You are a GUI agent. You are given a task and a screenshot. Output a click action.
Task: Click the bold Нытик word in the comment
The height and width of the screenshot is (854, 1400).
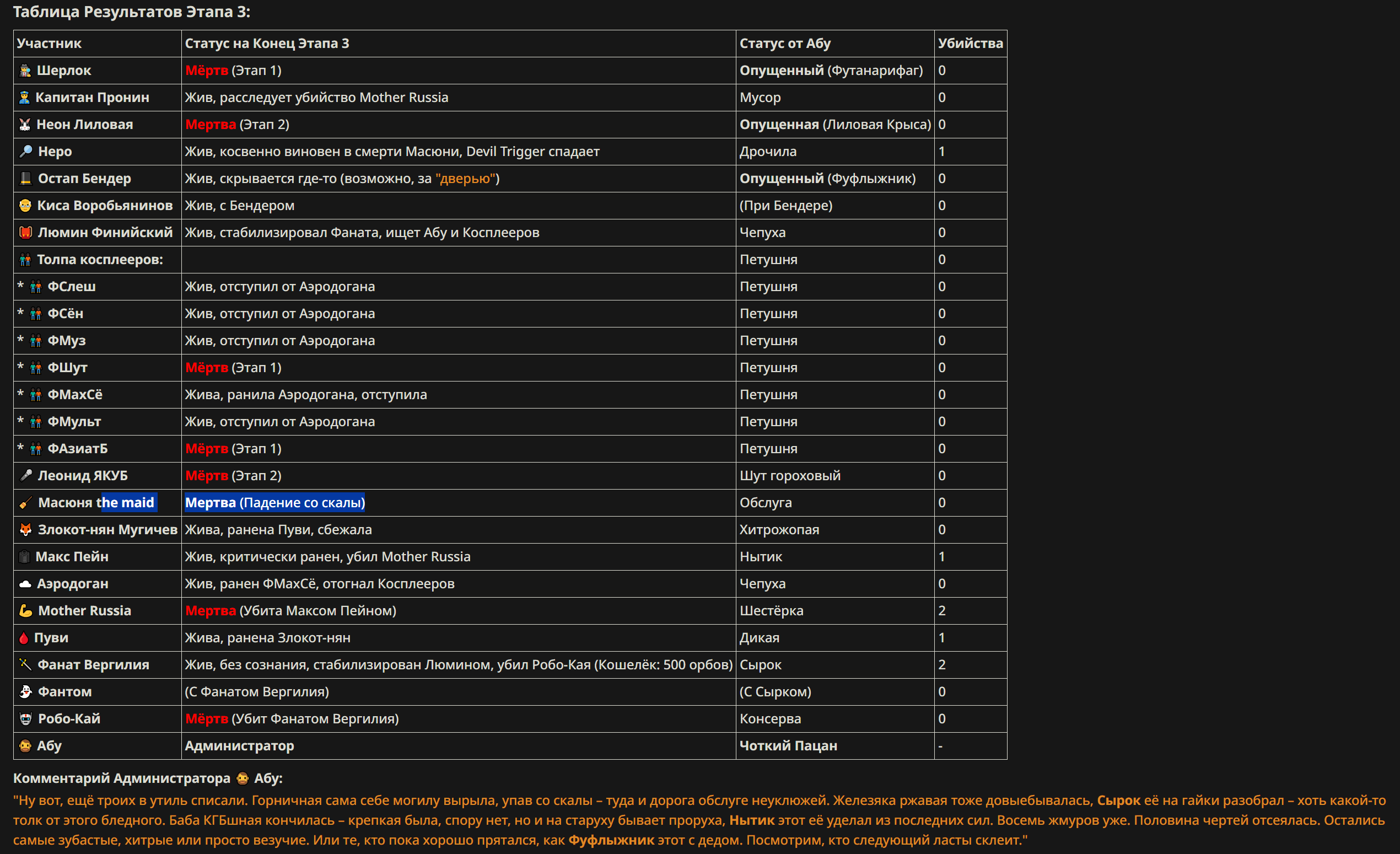click(752, 820)
